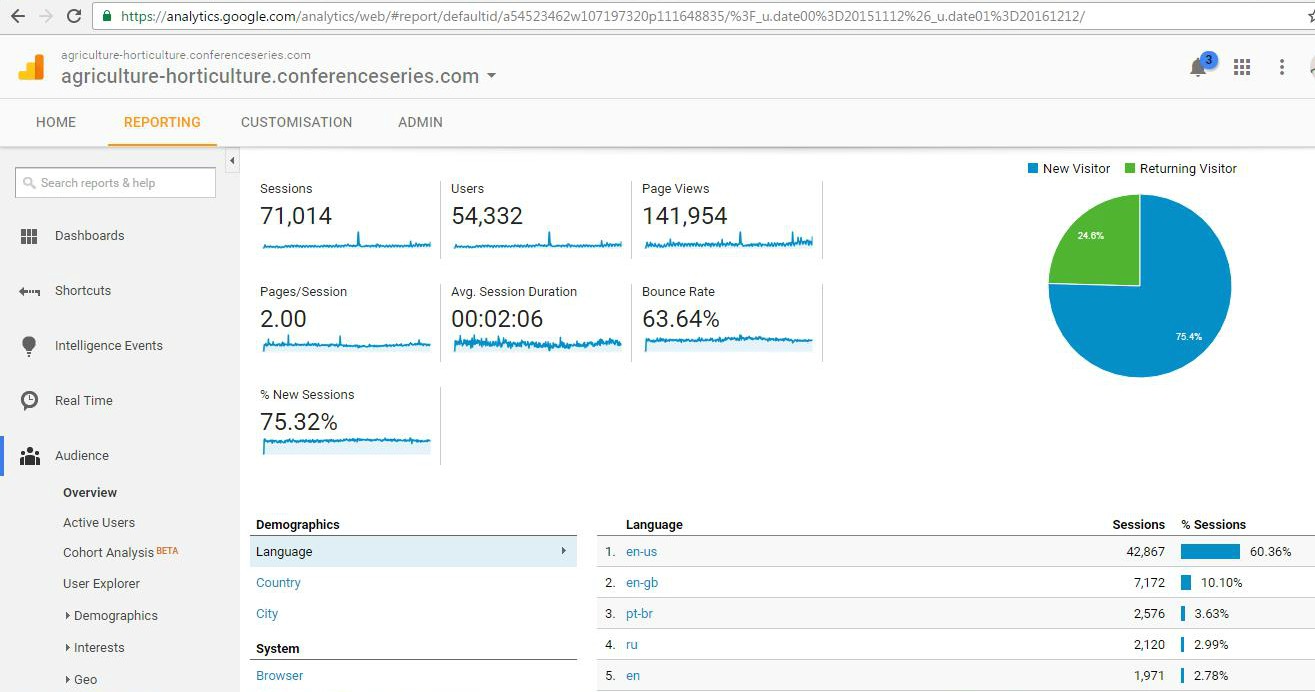Image resolution: width=1315 pixels, height=692 pixels.
Task: Click the en-us language link
Action: click(641, 552)
